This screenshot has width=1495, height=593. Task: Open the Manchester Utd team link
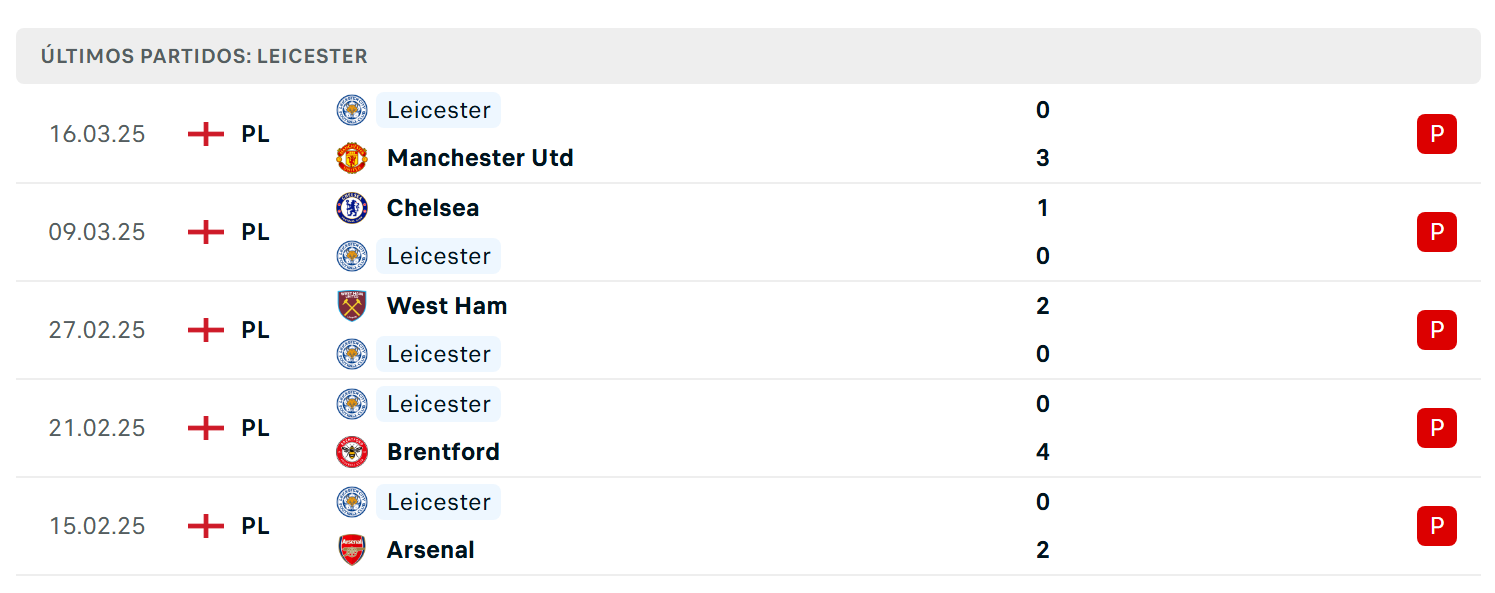[x=480, y=158]
